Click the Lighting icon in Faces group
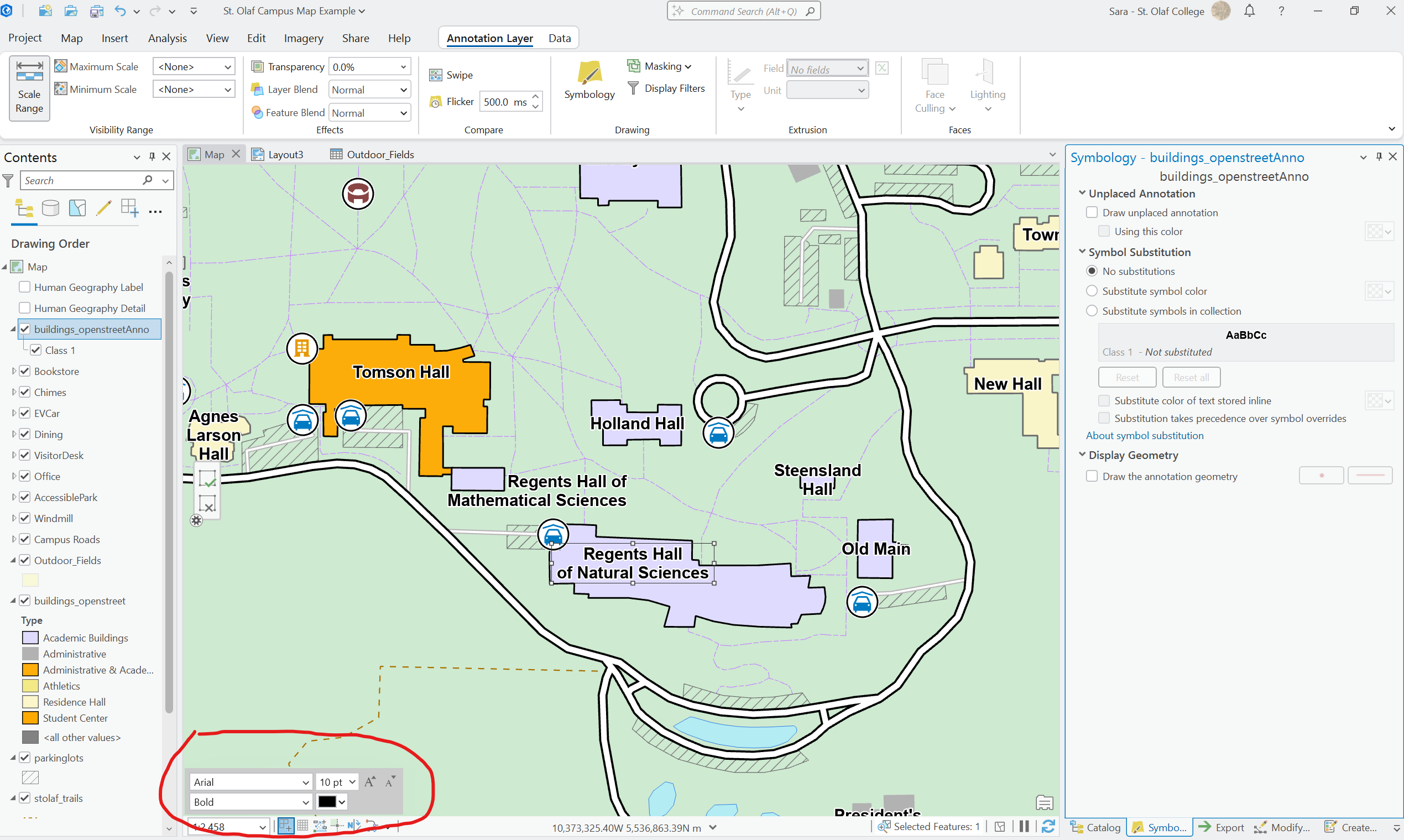 pyautogui.click(x=987, y=81)
